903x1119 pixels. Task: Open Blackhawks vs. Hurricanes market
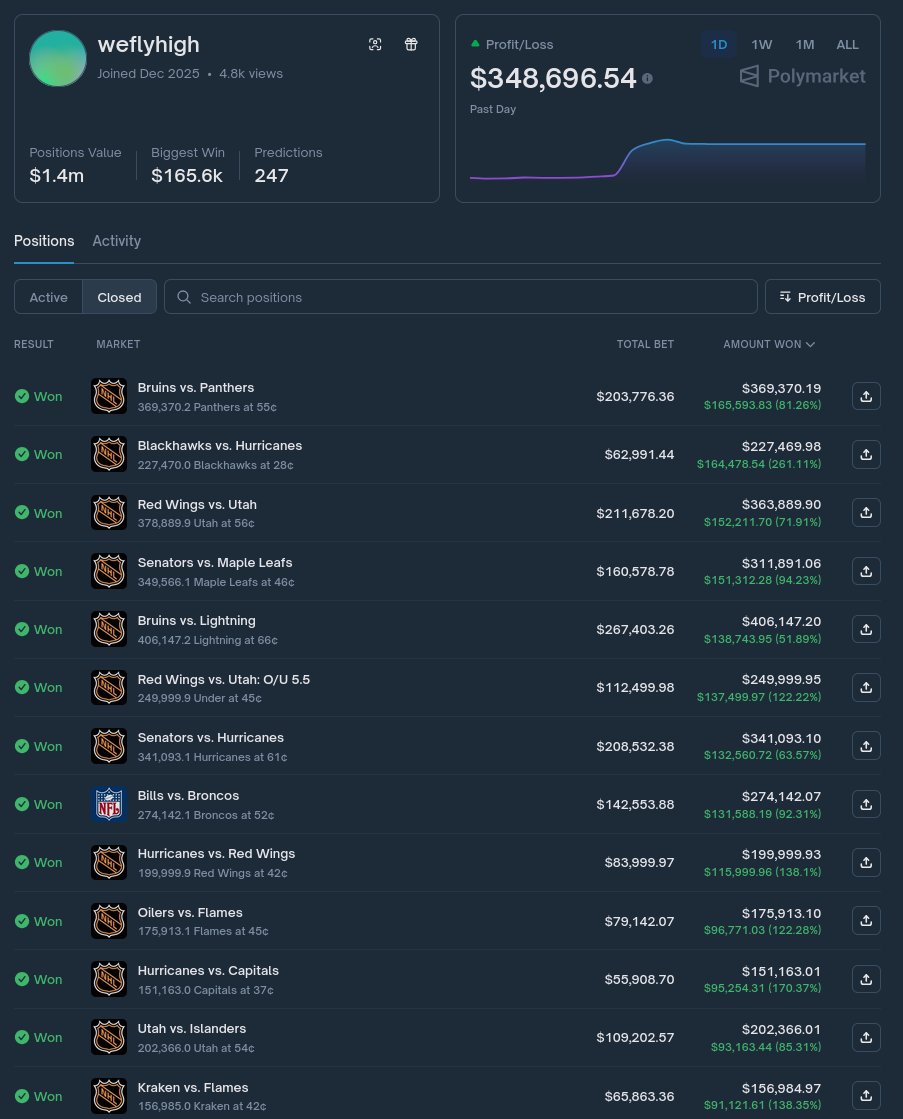pyautogui.click(x=220, y=445)
